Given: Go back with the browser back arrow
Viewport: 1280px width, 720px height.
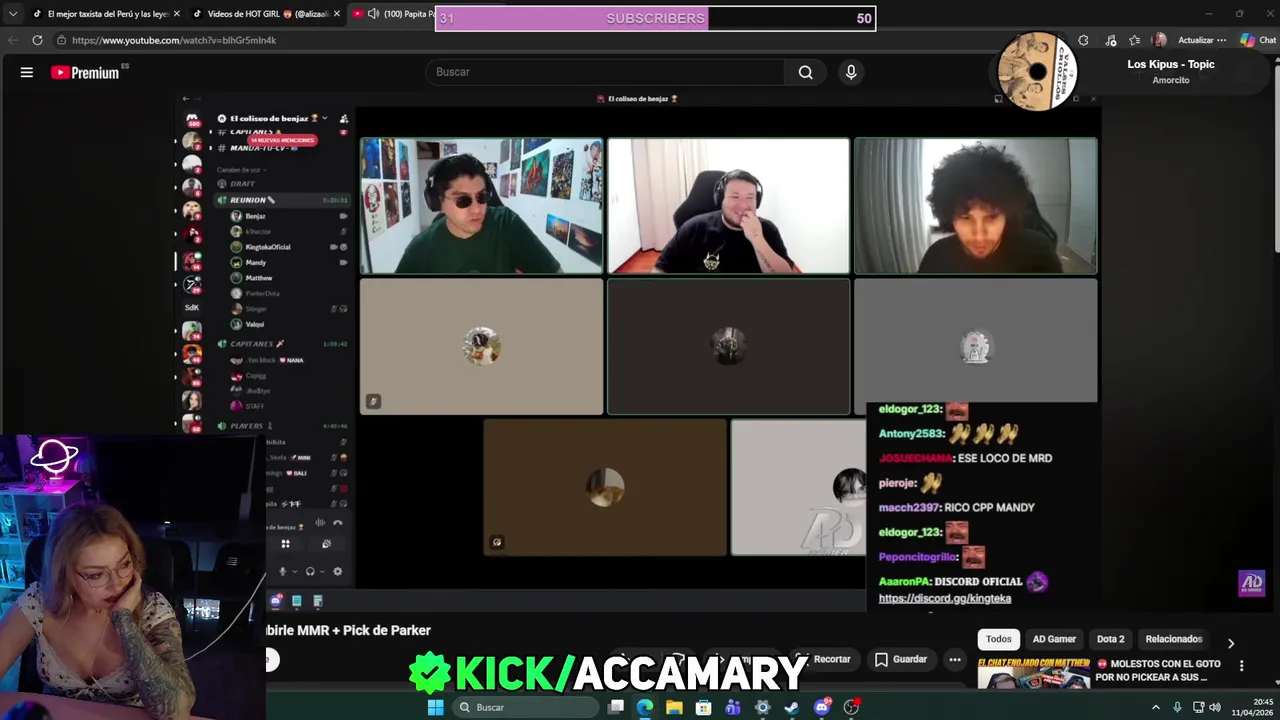Looking at the screenshot, I should pos(12,40).
